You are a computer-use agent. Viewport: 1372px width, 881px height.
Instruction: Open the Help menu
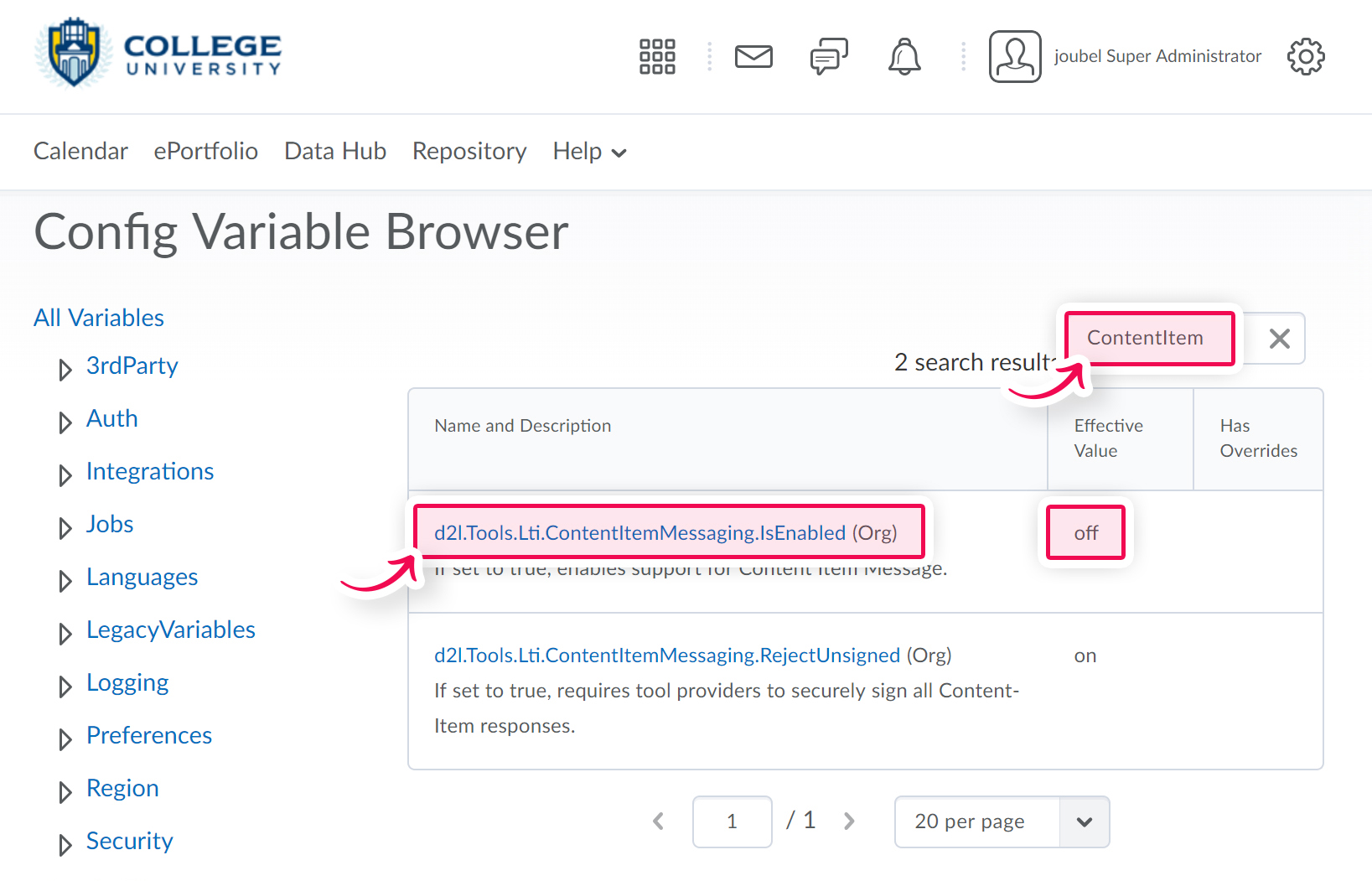coord(589,152)
